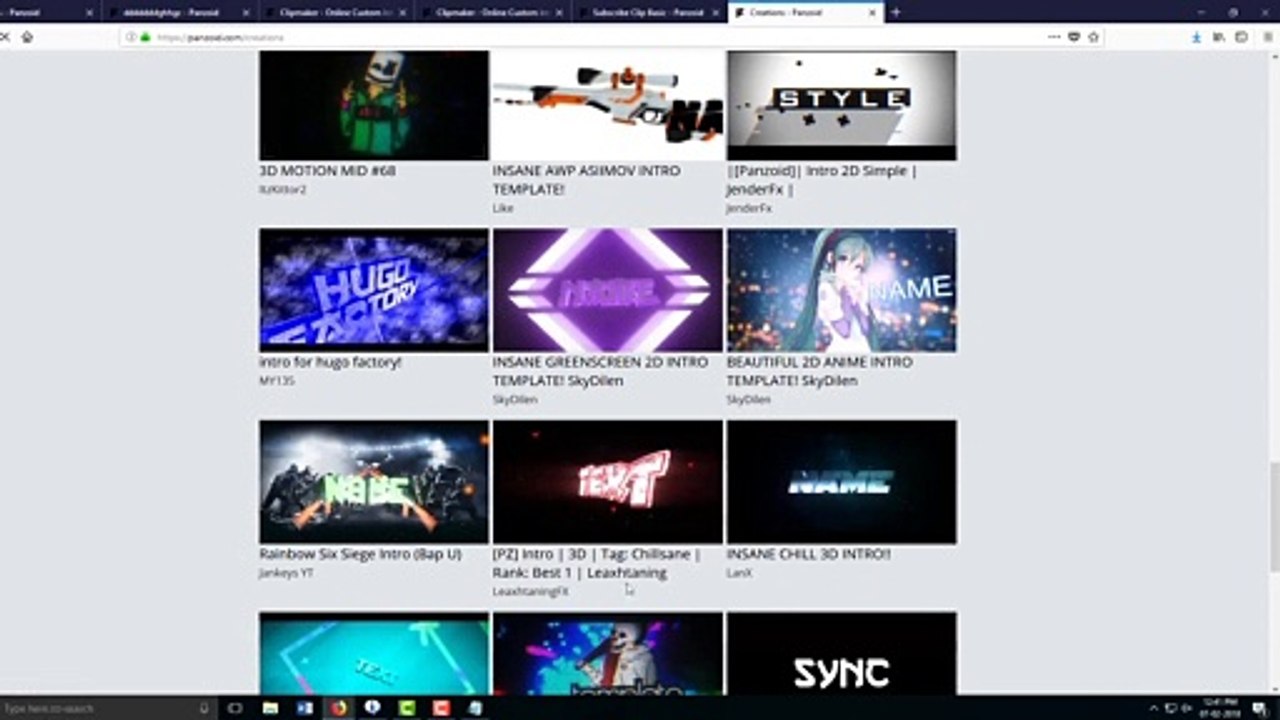Visit author LeaxhtaningFX's profile
Screen dimensions: 1280x720
[530, 591]
